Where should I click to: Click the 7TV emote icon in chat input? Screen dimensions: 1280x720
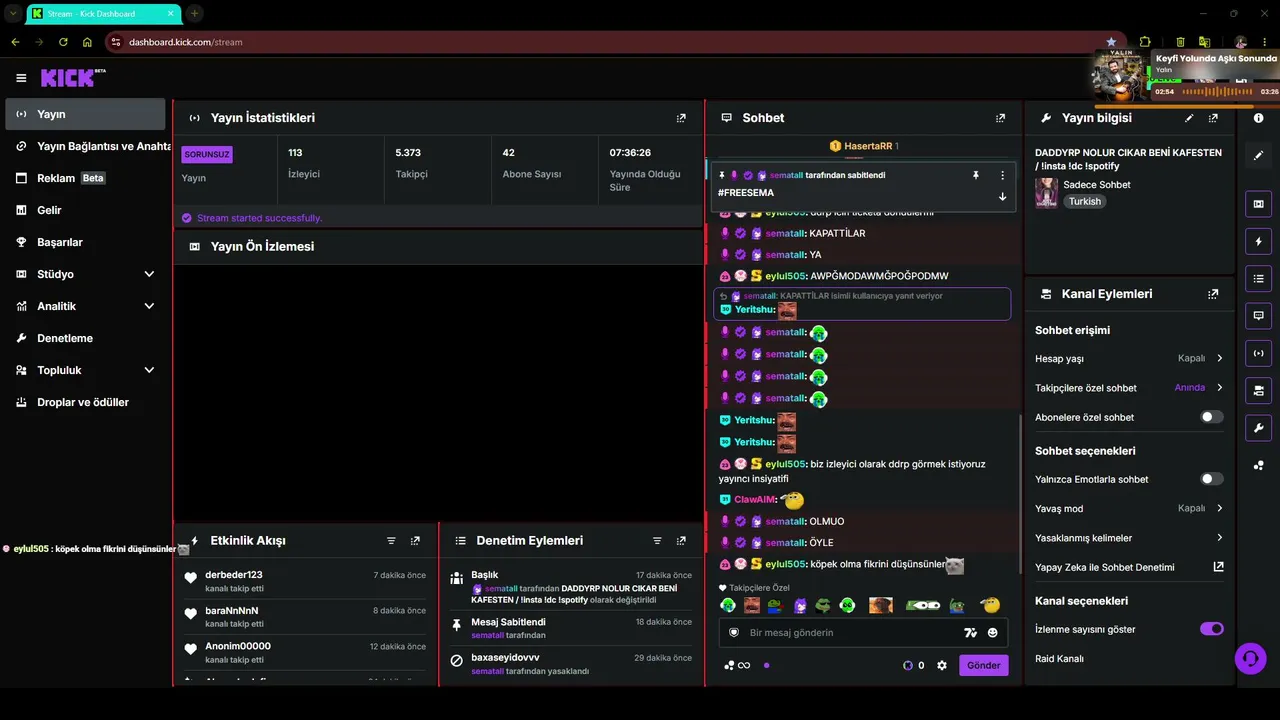coord(969,633)
